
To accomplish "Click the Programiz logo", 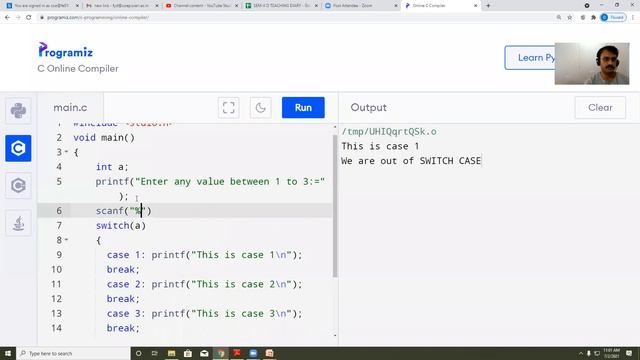I will (x=66, y=51).
